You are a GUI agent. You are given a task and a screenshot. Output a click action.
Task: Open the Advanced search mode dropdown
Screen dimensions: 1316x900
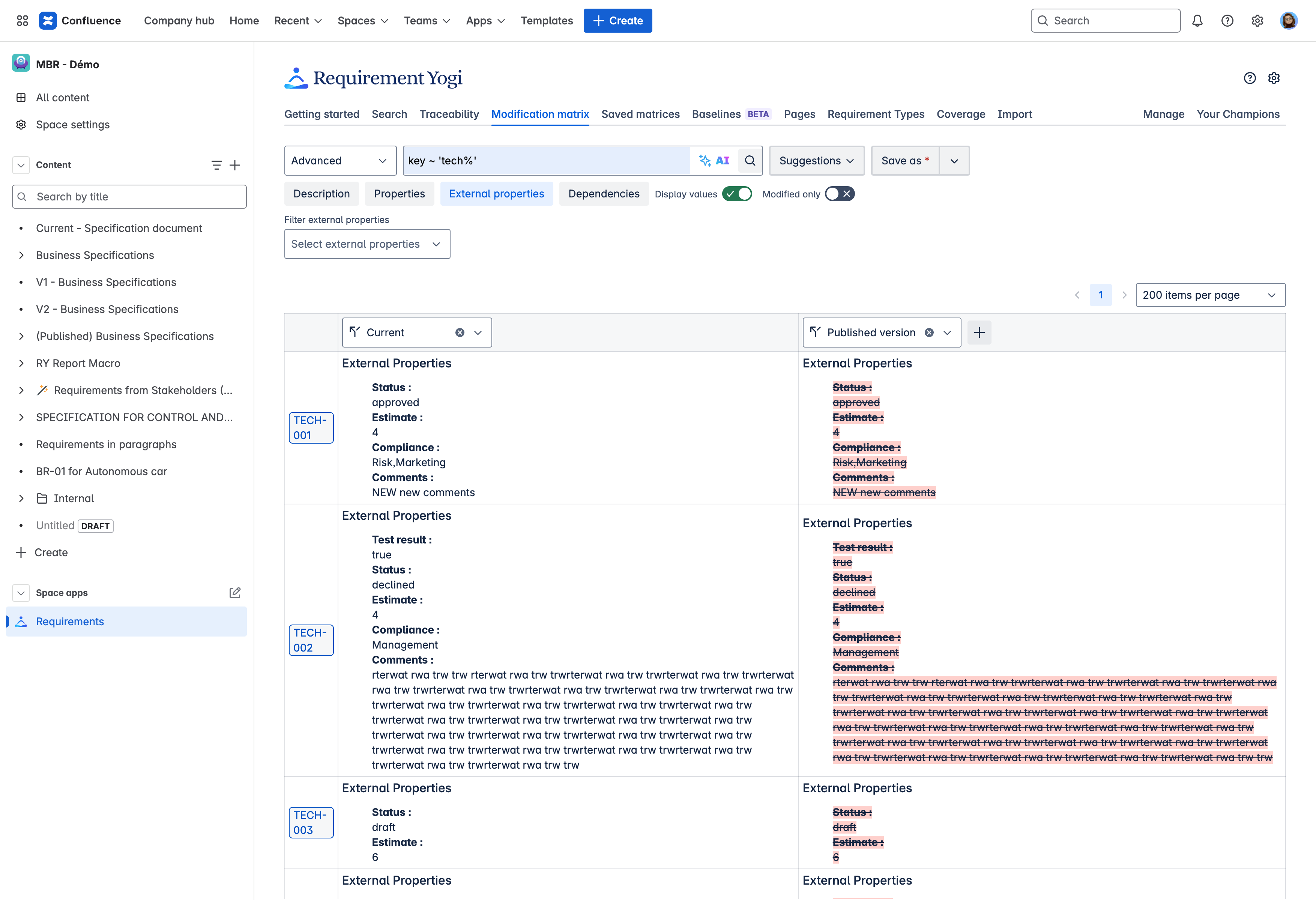point(340,161)
